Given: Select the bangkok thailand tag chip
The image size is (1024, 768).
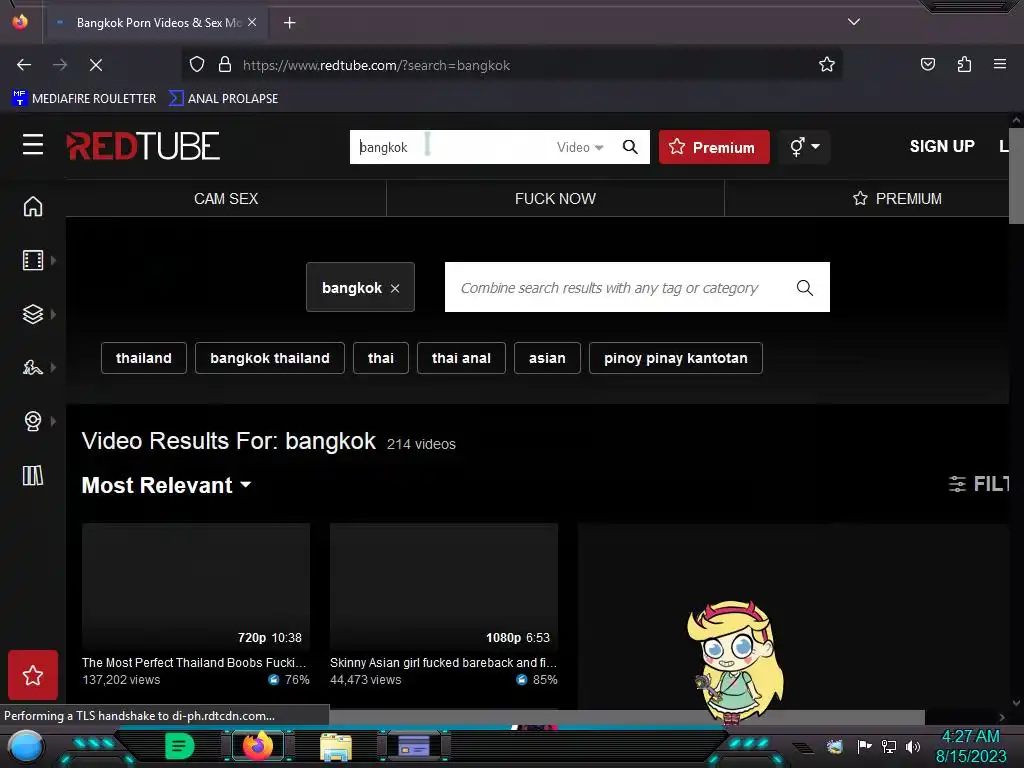Looking at the screenshot, I should (x=270, y=358).
